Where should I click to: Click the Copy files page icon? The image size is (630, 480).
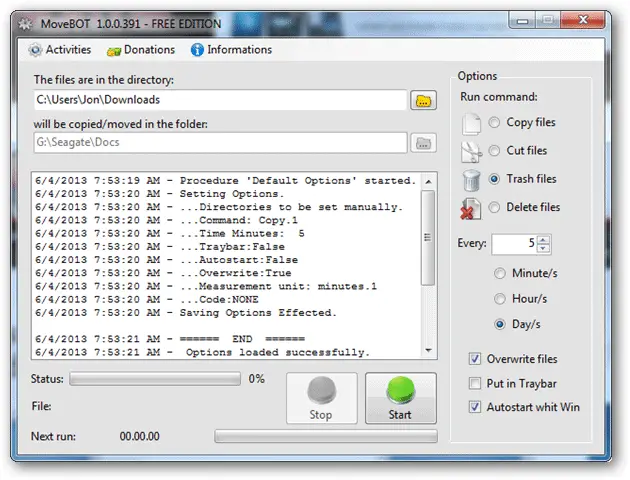point(471,123)
